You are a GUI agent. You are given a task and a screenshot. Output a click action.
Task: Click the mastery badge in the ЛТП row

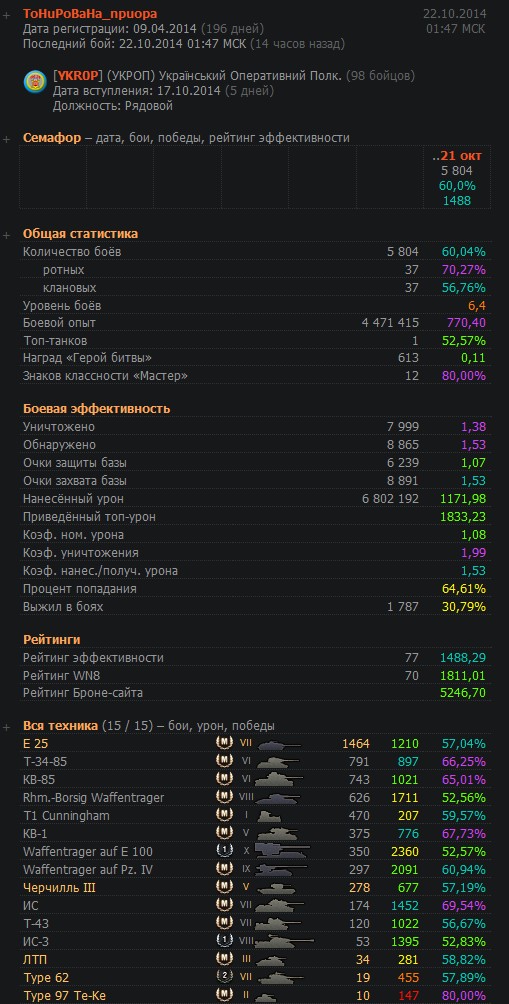pyautogui.click(x=224, y=960)
